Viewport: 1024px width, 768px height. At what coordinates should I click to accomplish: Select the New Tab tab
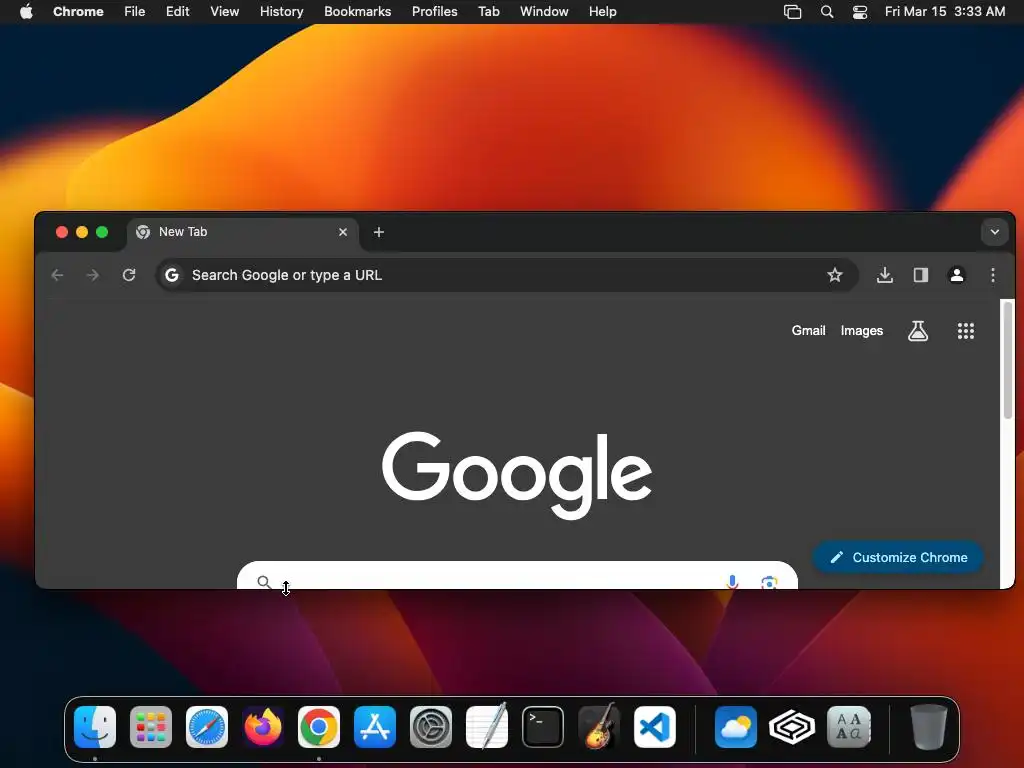243,232
